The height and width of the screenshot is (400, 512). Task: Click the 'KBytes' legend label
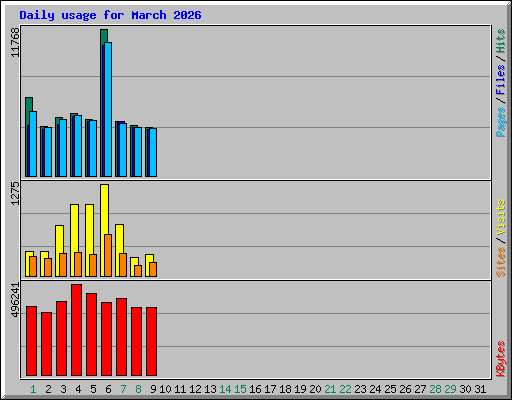click(501, 359)
